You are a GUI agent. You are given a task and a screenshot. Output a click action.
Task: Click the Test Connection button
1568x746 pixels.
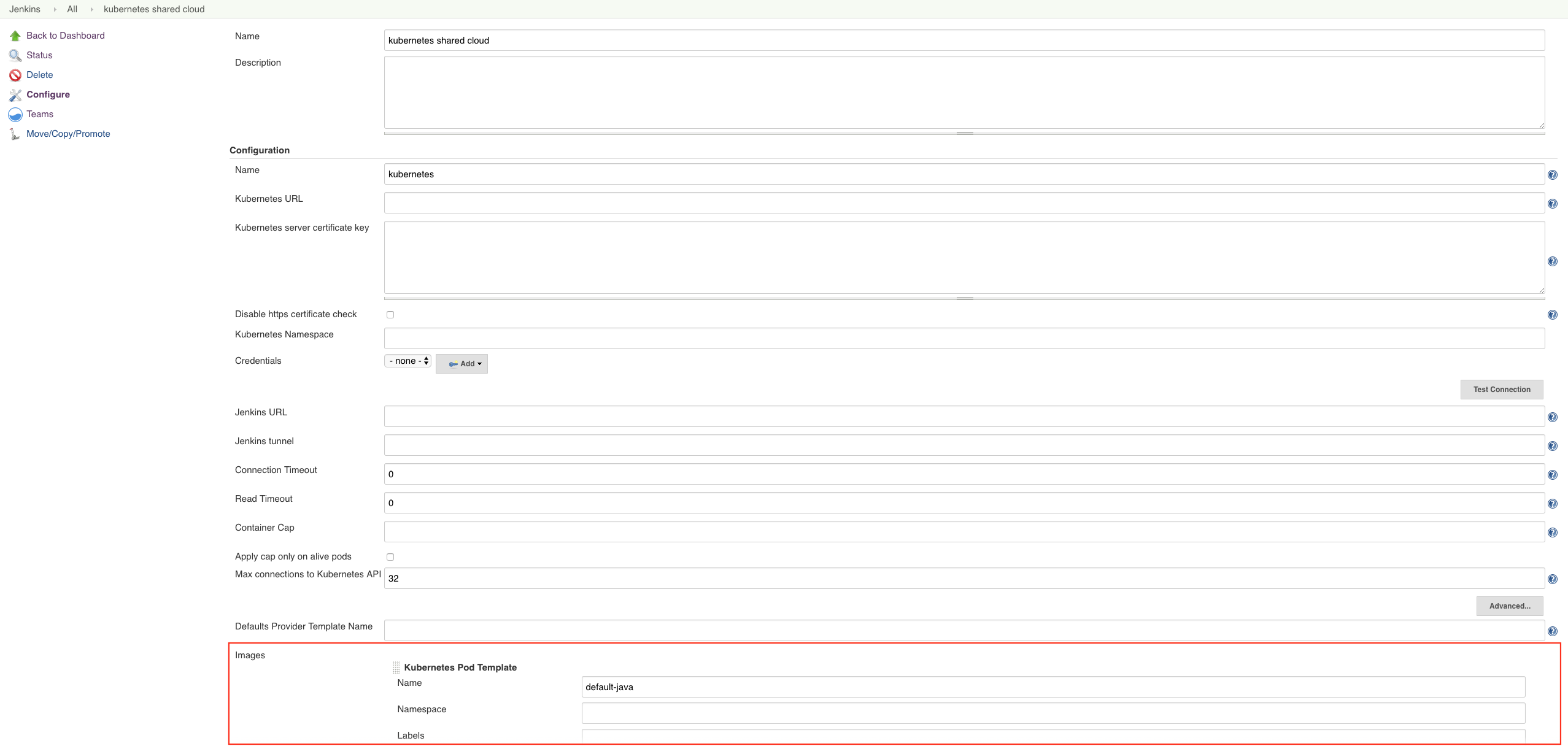[x=1502, y=390]
